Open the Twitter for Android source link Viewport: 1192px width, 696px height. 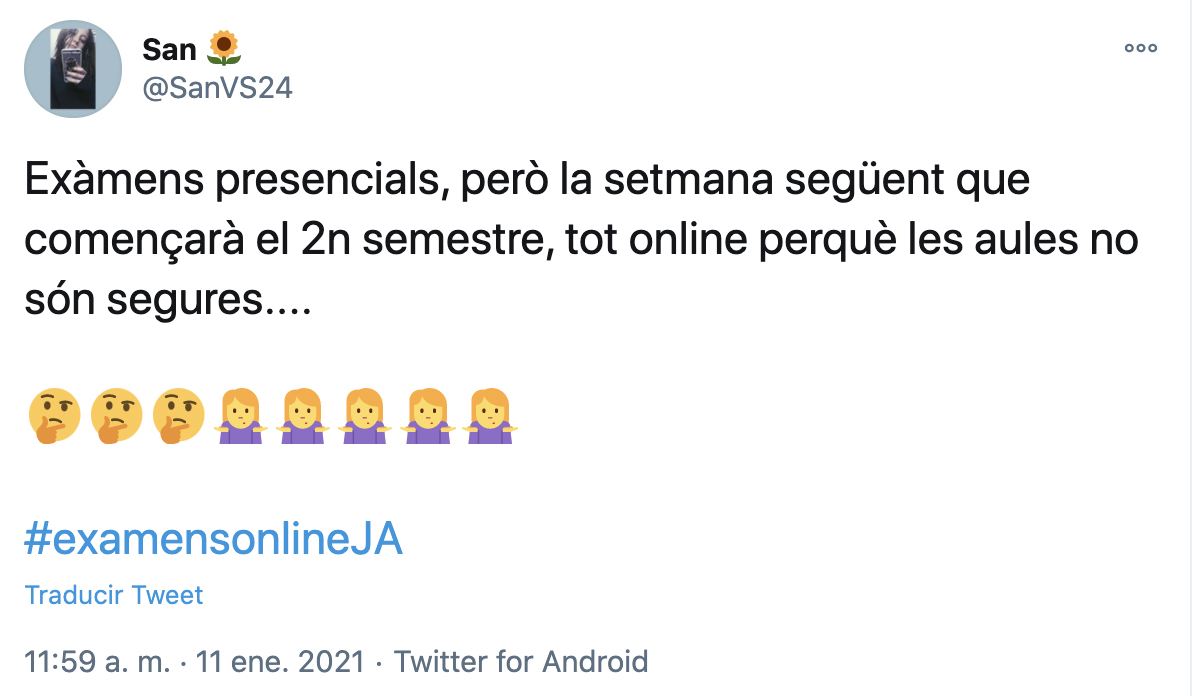point(521,661)
